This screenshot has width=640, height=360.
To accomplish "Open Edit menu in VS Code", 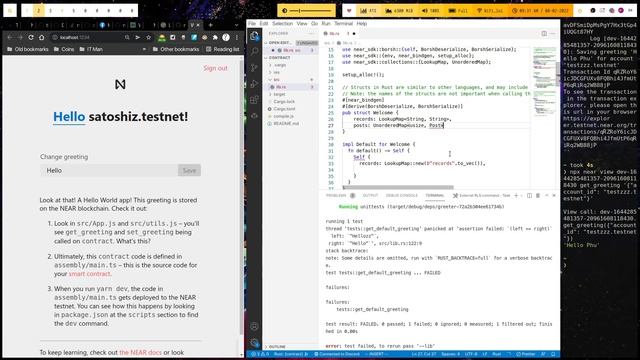I will [264, 24].
